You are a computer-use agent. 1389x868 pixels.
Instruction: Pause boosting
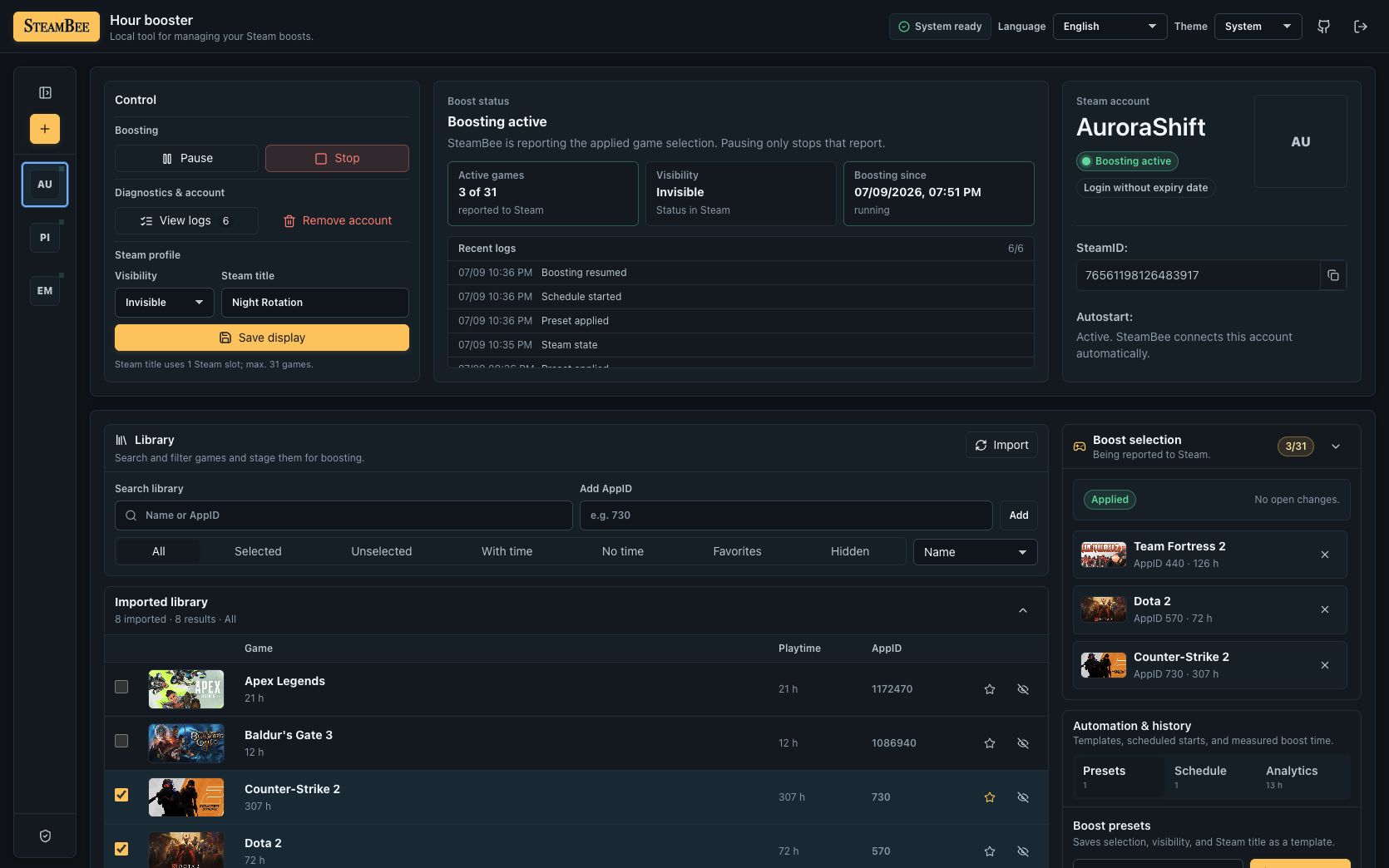186,158
